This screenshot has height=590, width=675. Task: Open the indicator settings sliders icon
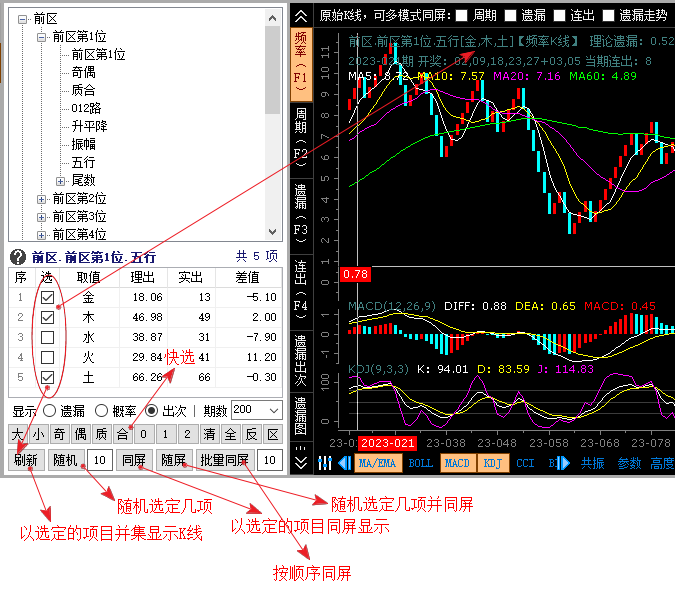pyautogui.click(x=324, y=463)
